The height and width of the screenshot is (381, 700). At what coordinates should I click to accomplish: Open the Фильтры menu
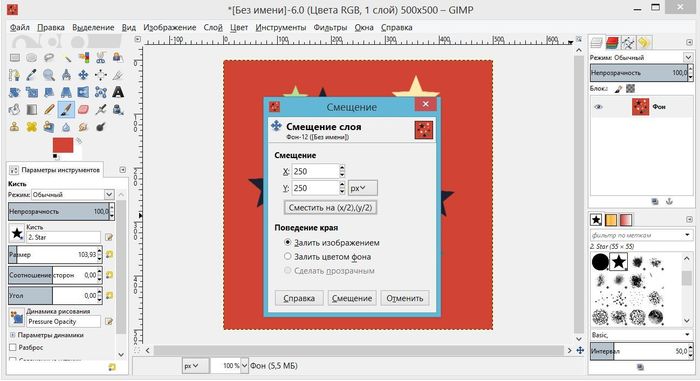pos(330,27)
